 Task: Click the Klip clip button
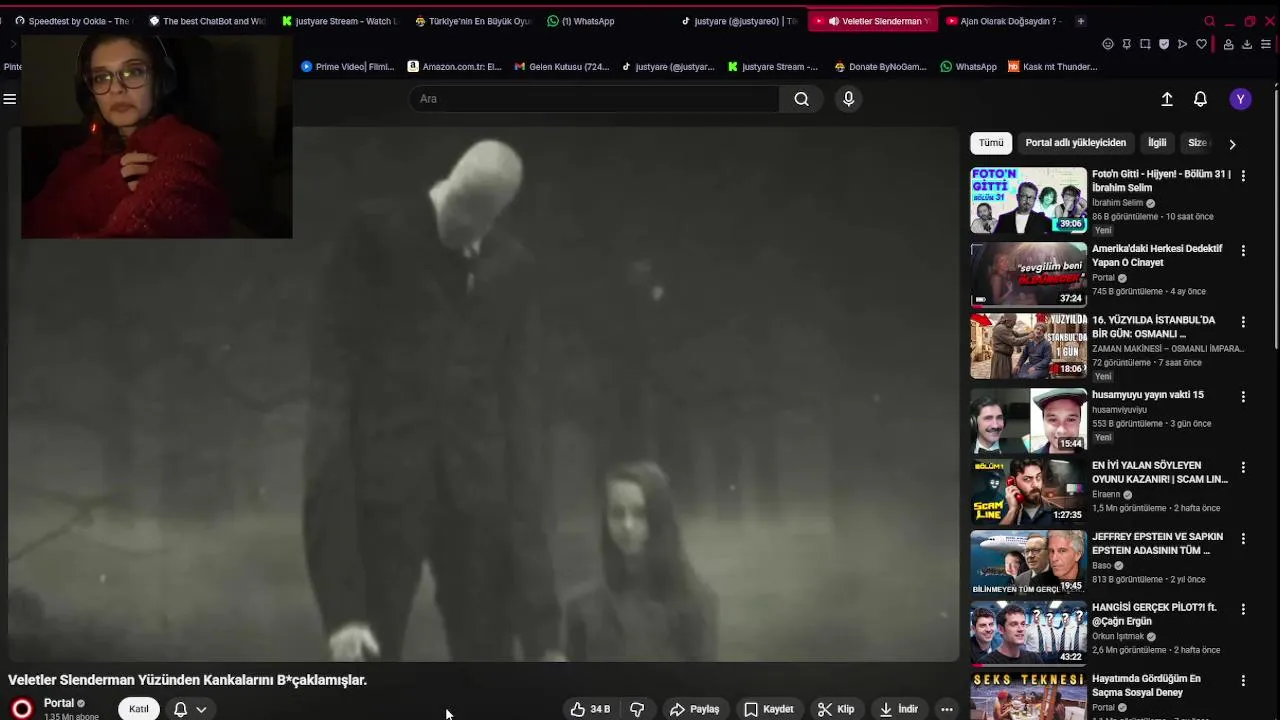(836, 709)
